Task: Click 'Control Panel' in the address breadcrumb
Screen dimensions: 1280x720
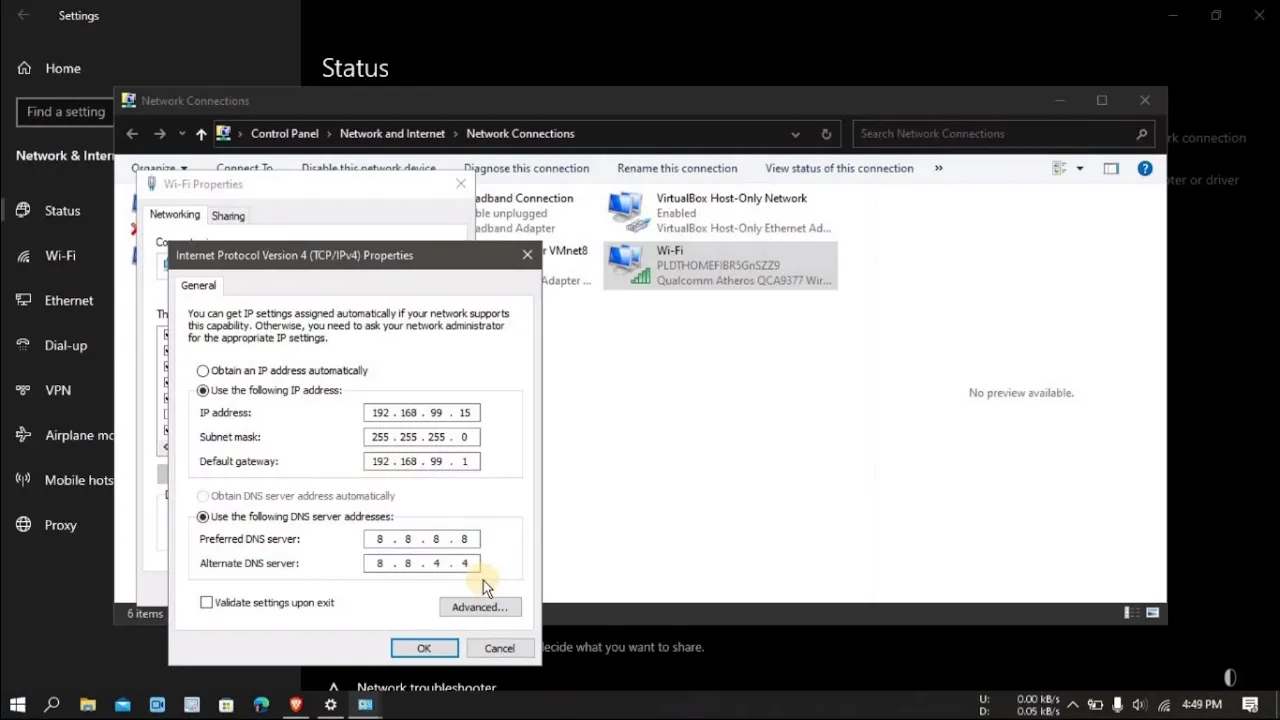Action: point(285,134)
